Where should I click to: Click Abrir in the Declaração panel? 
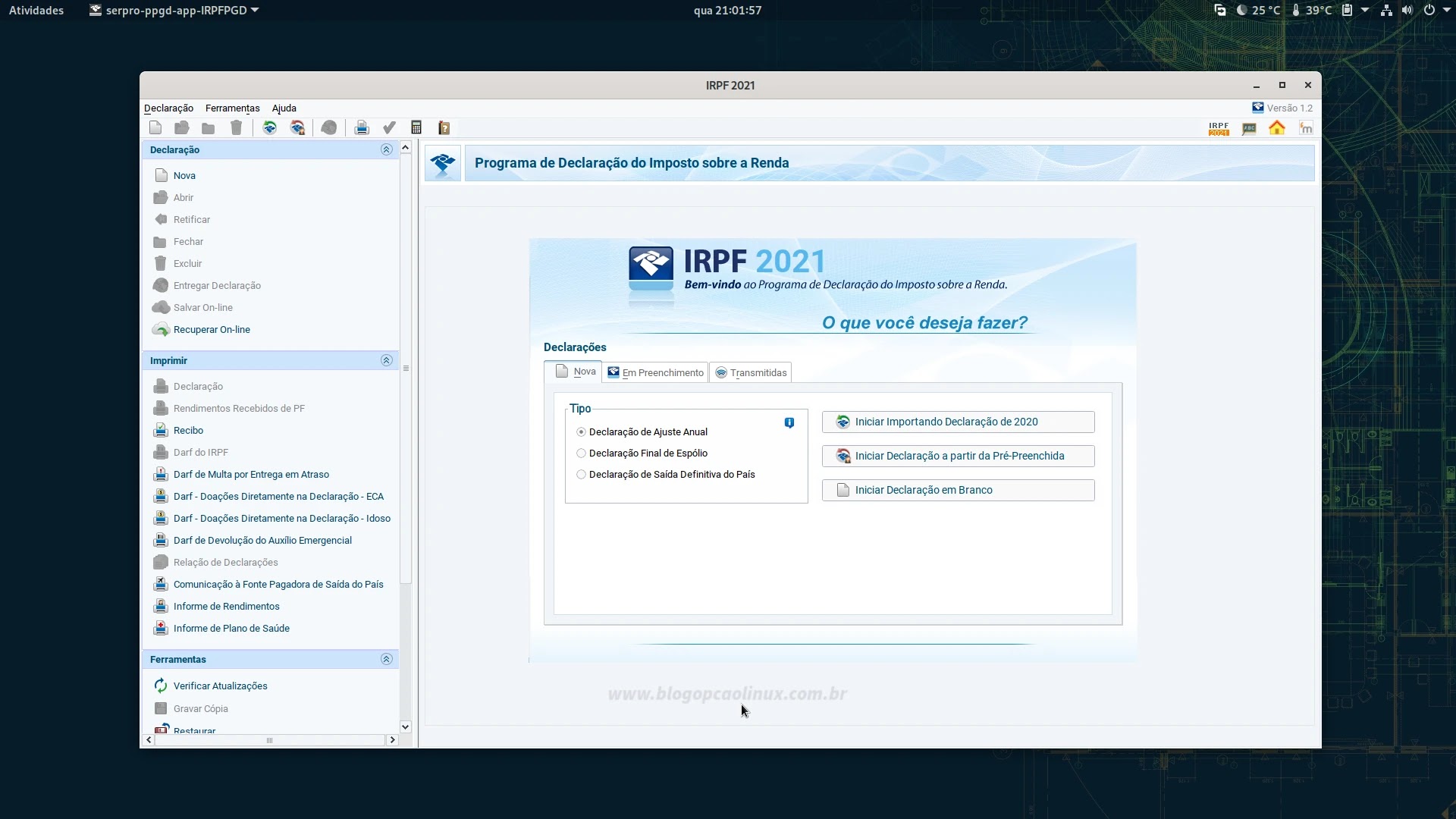[184, 197]
